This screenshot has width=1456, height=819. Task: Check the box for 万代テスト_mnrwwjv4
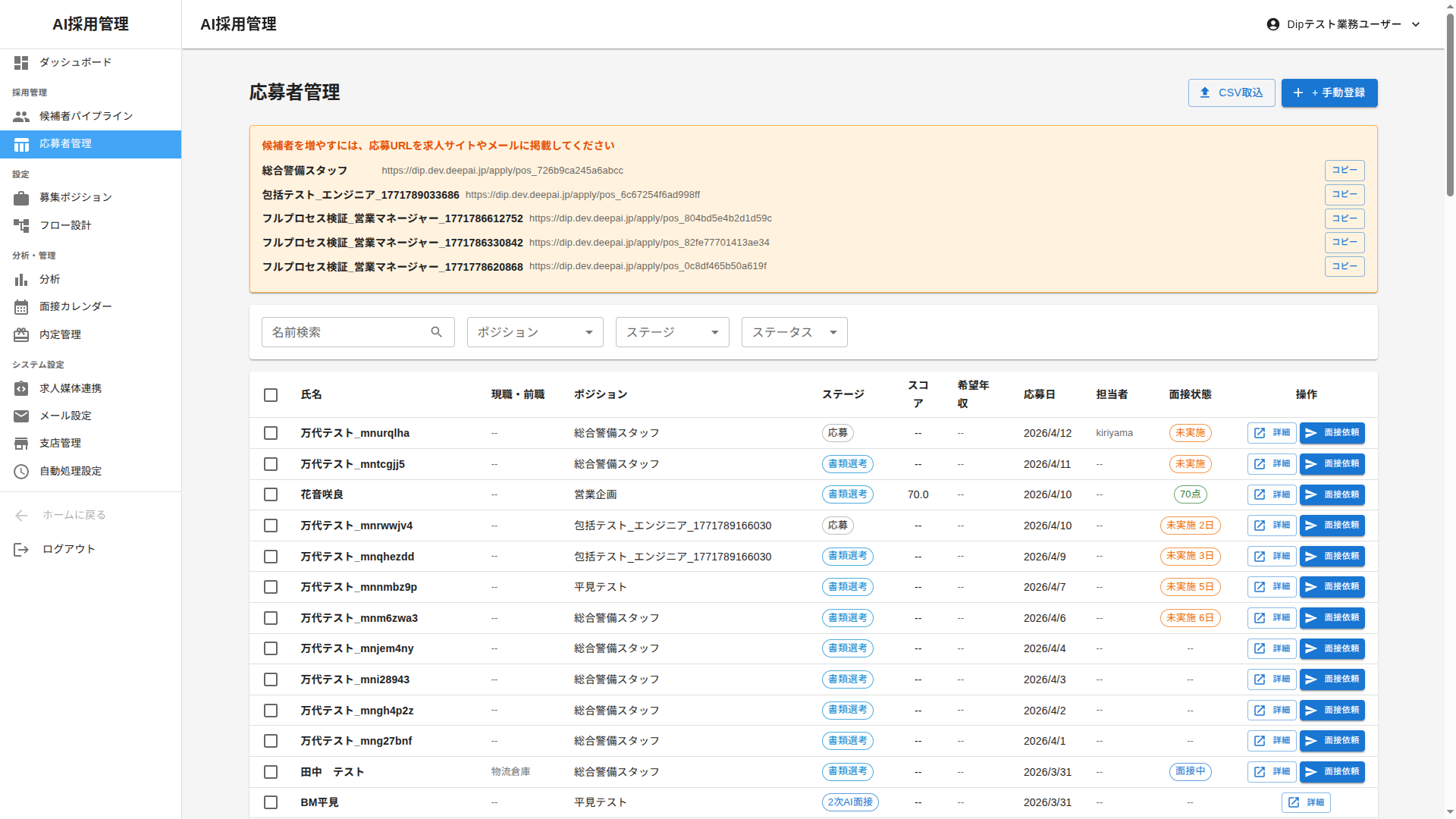pyautogui.click(x=271, y=526)
